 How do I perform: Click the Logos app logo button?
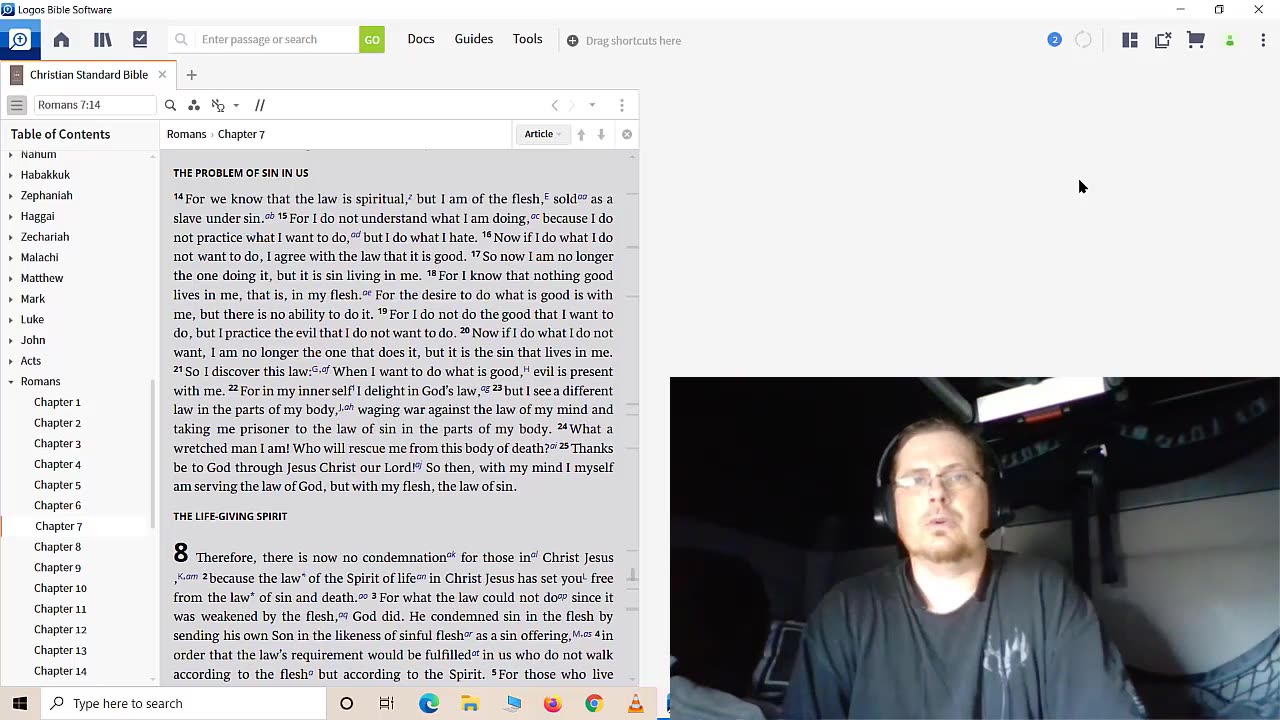pyautogui.click(x=19, y=40)
